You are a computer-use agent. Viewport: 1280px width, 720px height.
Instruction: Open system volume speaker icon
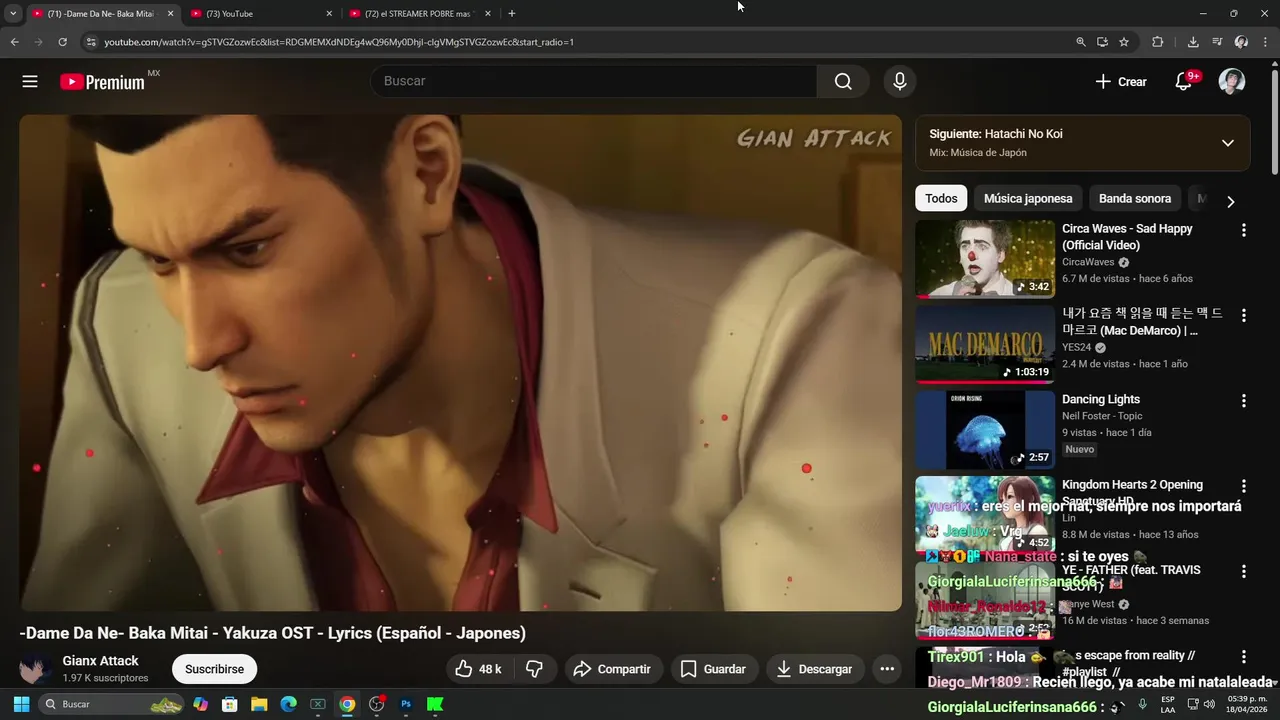click(x=1209, y=704)
